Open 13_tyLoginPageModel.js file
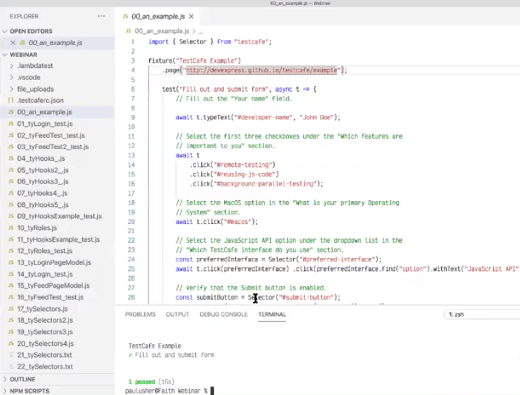The image size is (520, 395). 54,262
